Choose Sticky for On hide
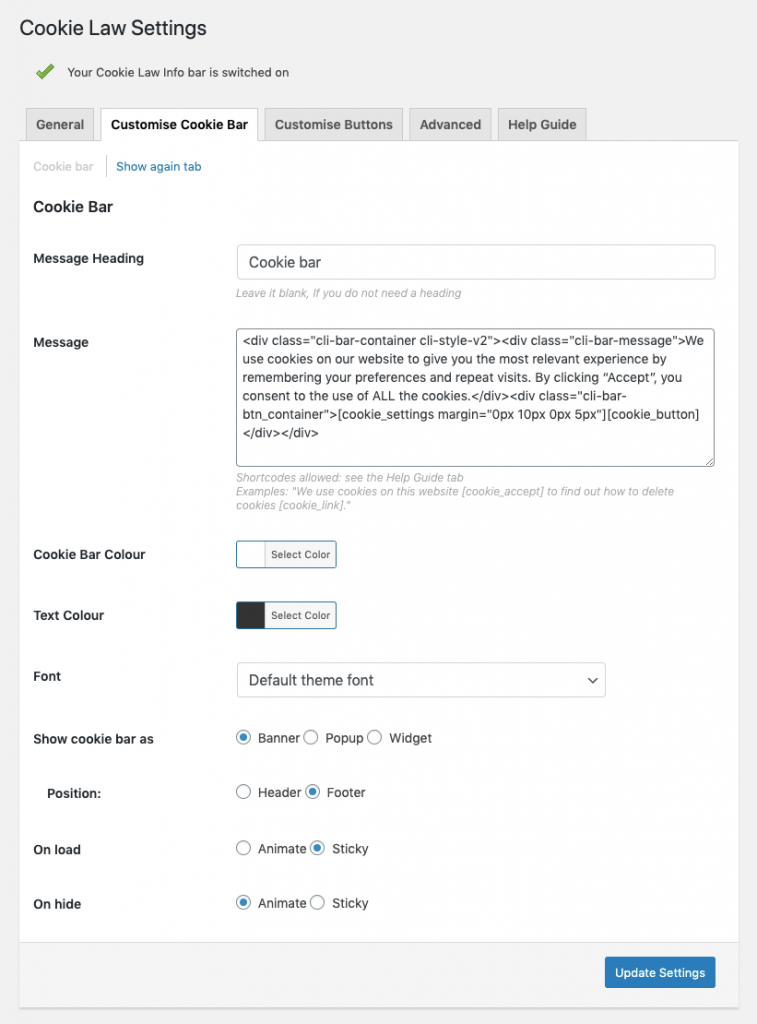The image size is (757, 1024). [317, 903]
